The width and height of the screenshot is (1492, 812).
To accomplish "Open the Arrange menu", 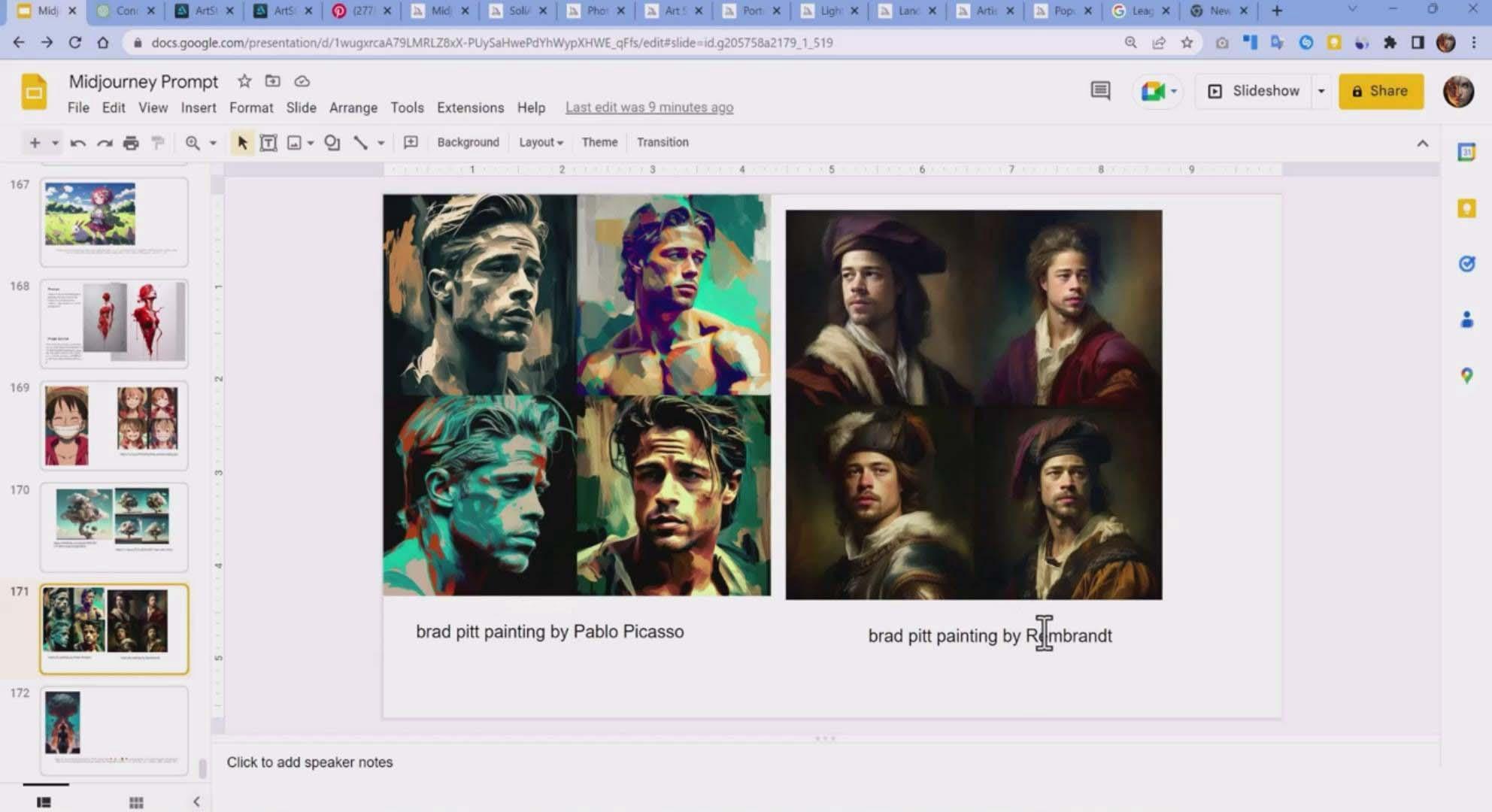I will click(352, 107).
